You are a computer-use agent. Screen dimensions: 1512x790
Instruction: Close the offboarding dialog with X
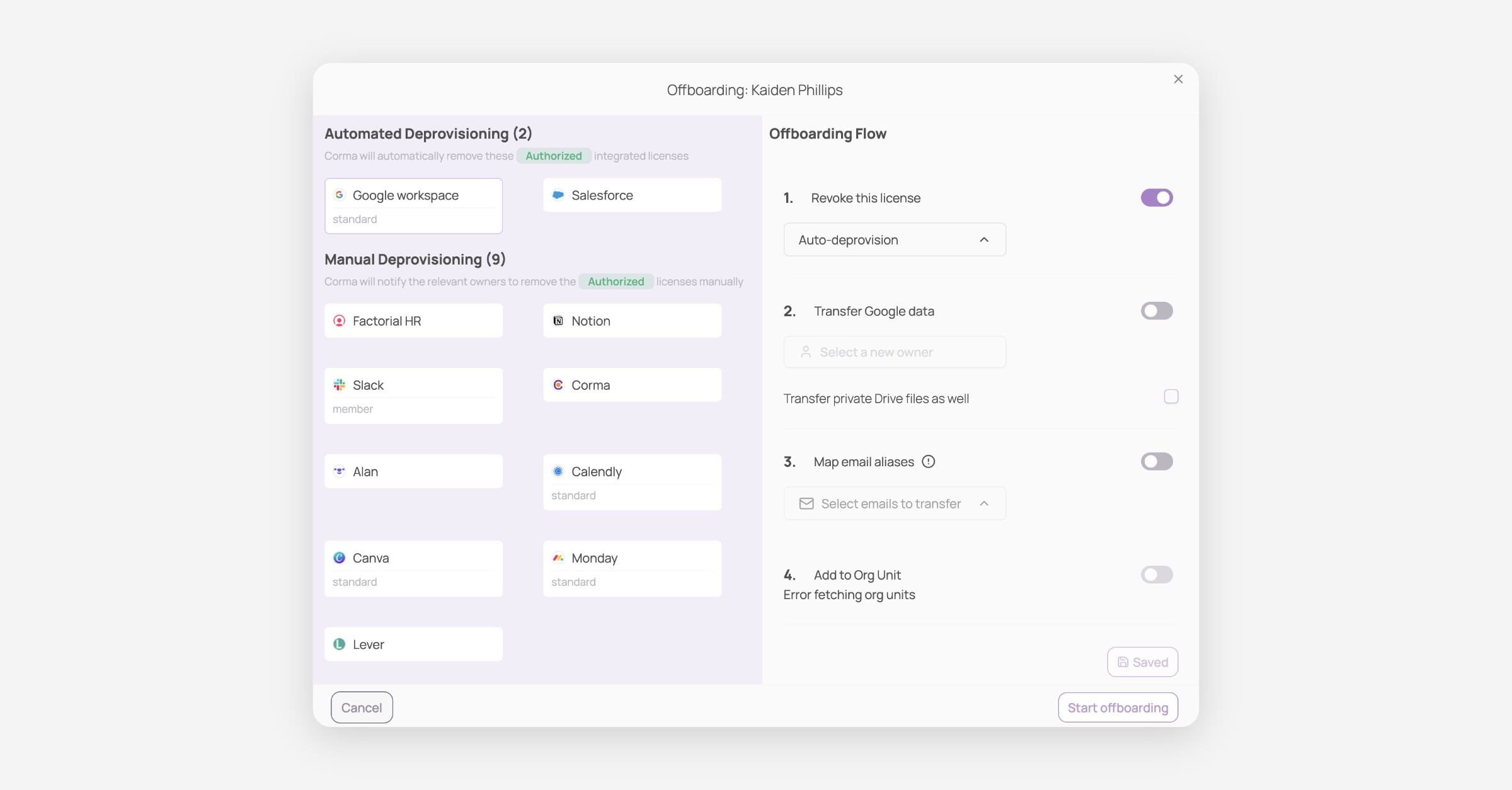(x=1178, y=79)
